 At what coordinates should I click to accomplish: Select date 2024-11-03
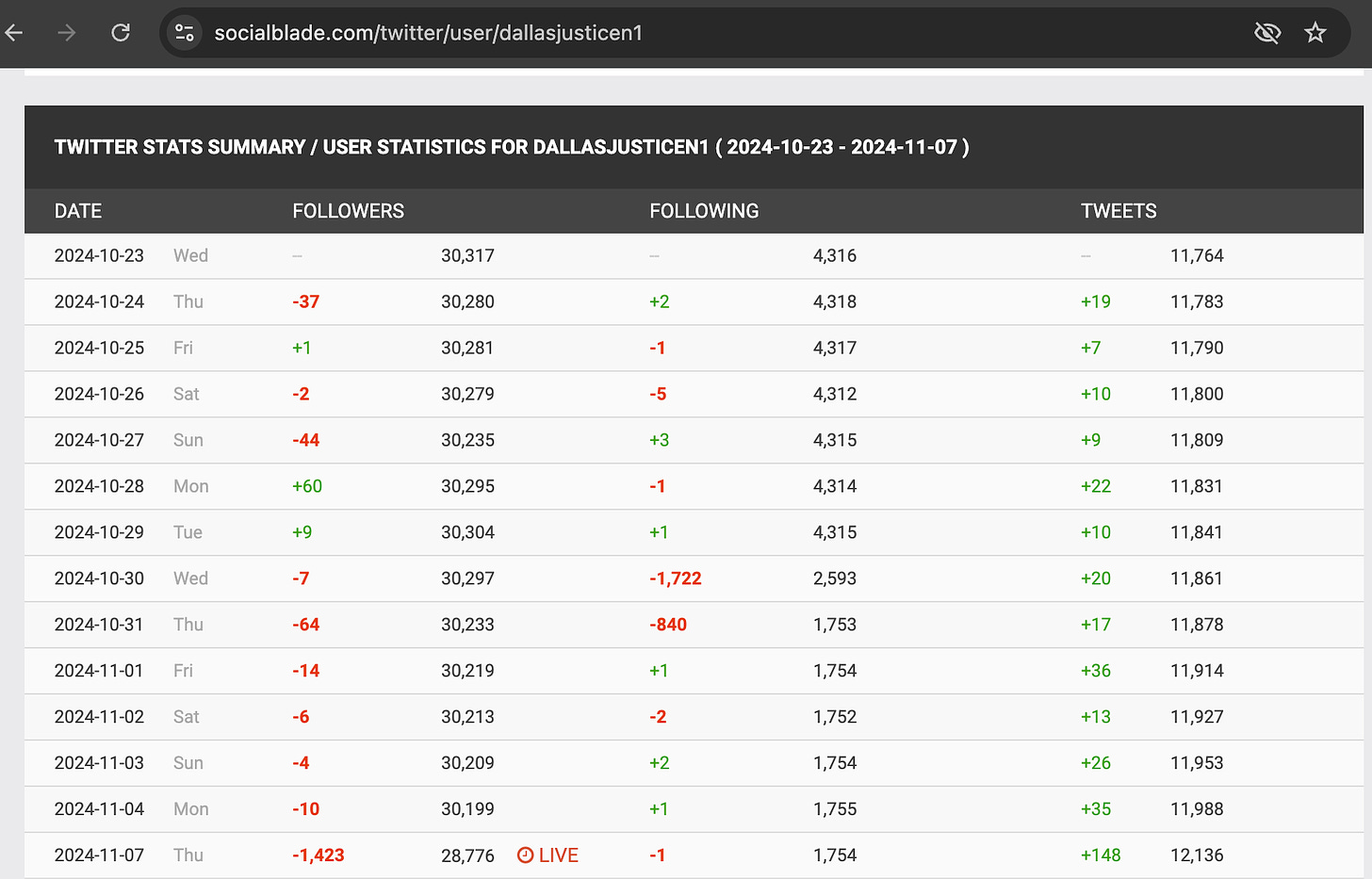point(99,764)
